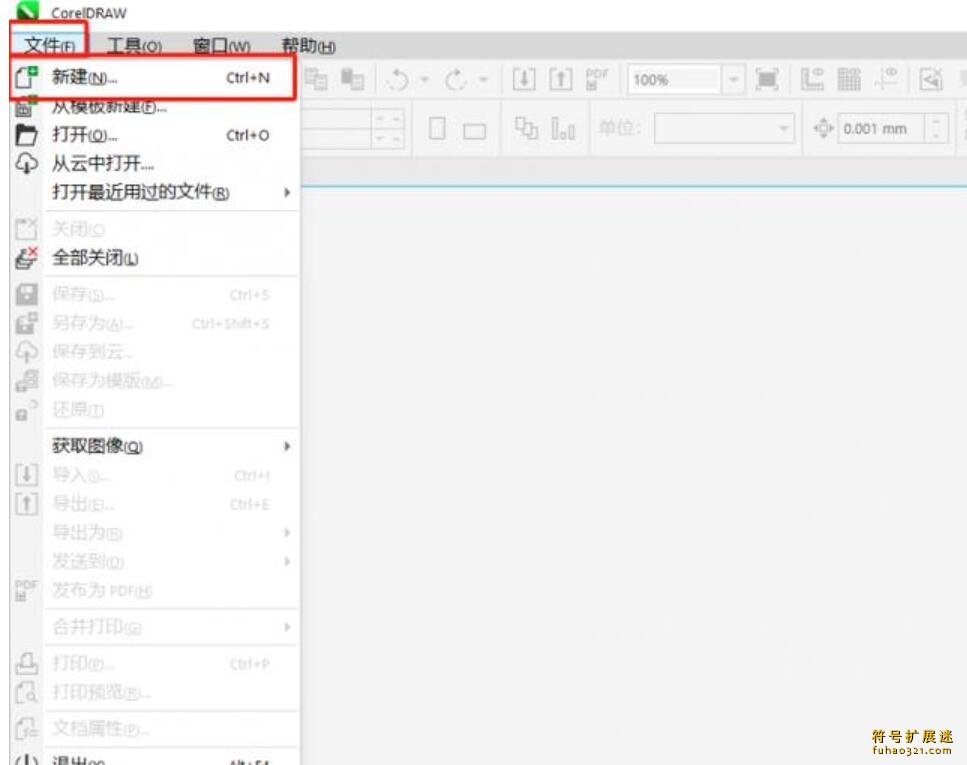Image resolution: width=967 pixels, height=765 pixels.
Task: Click the 发布为 PDF(H) menu entry
Action: (x=153, y=590)
